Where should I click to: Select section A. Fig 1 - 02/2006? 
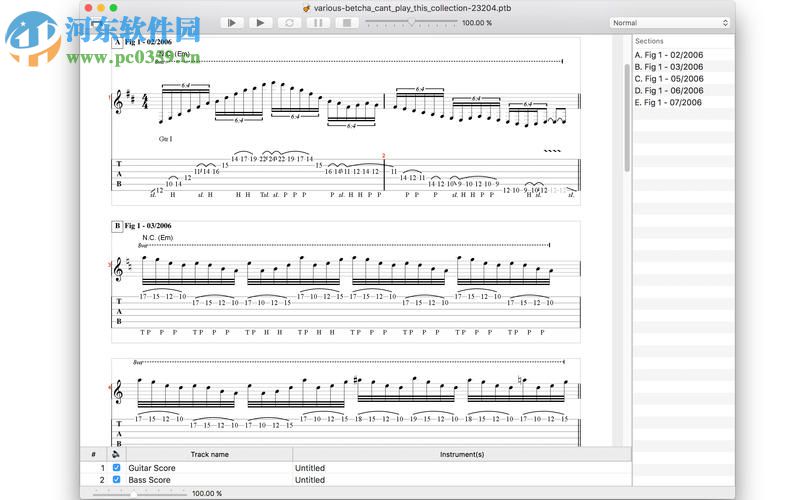668,55
